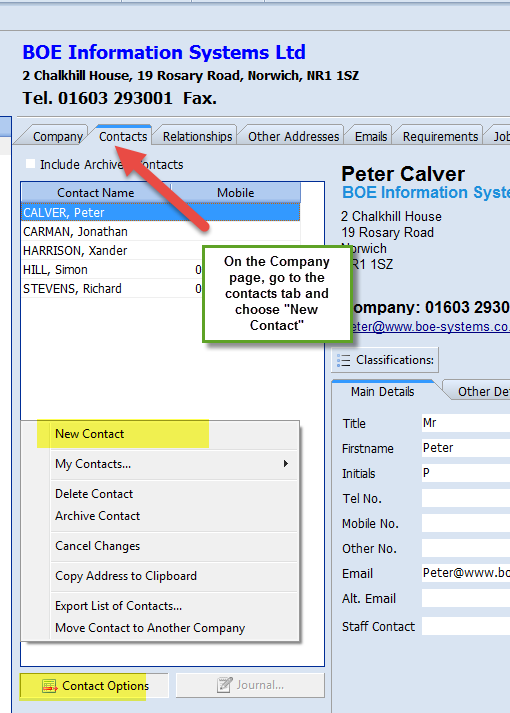Click the Initials field showing P
The image size is (510, 713).
466,473
